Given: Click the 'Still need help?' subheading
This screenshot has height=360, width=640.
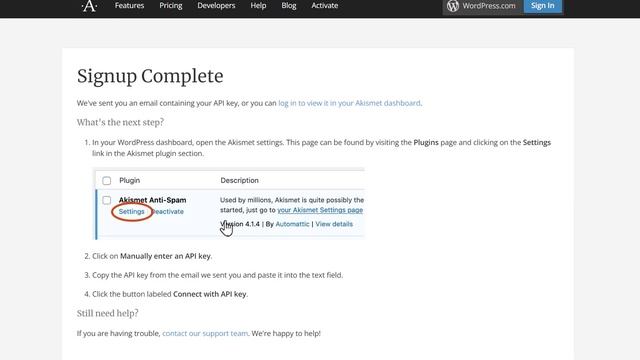Looking at the screenshot, I should pyautogui.click(x=108, y=313).
